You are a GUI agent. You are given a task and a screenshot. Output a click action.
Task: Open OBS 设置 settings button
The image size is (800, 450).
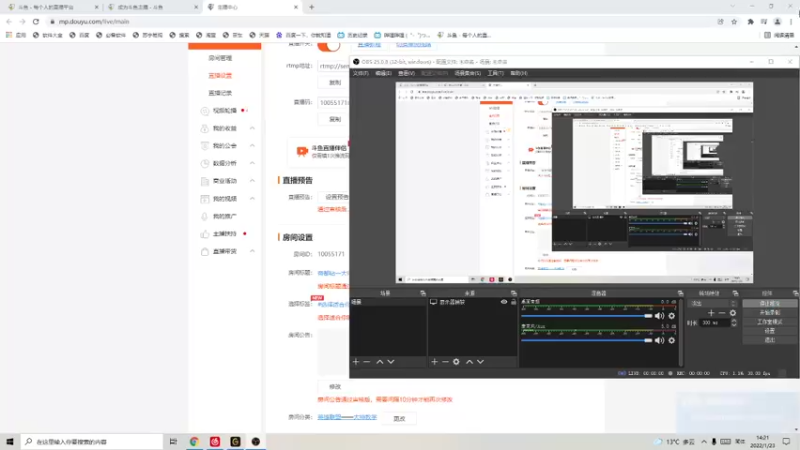pyautogui.click(x=769, y=331)
